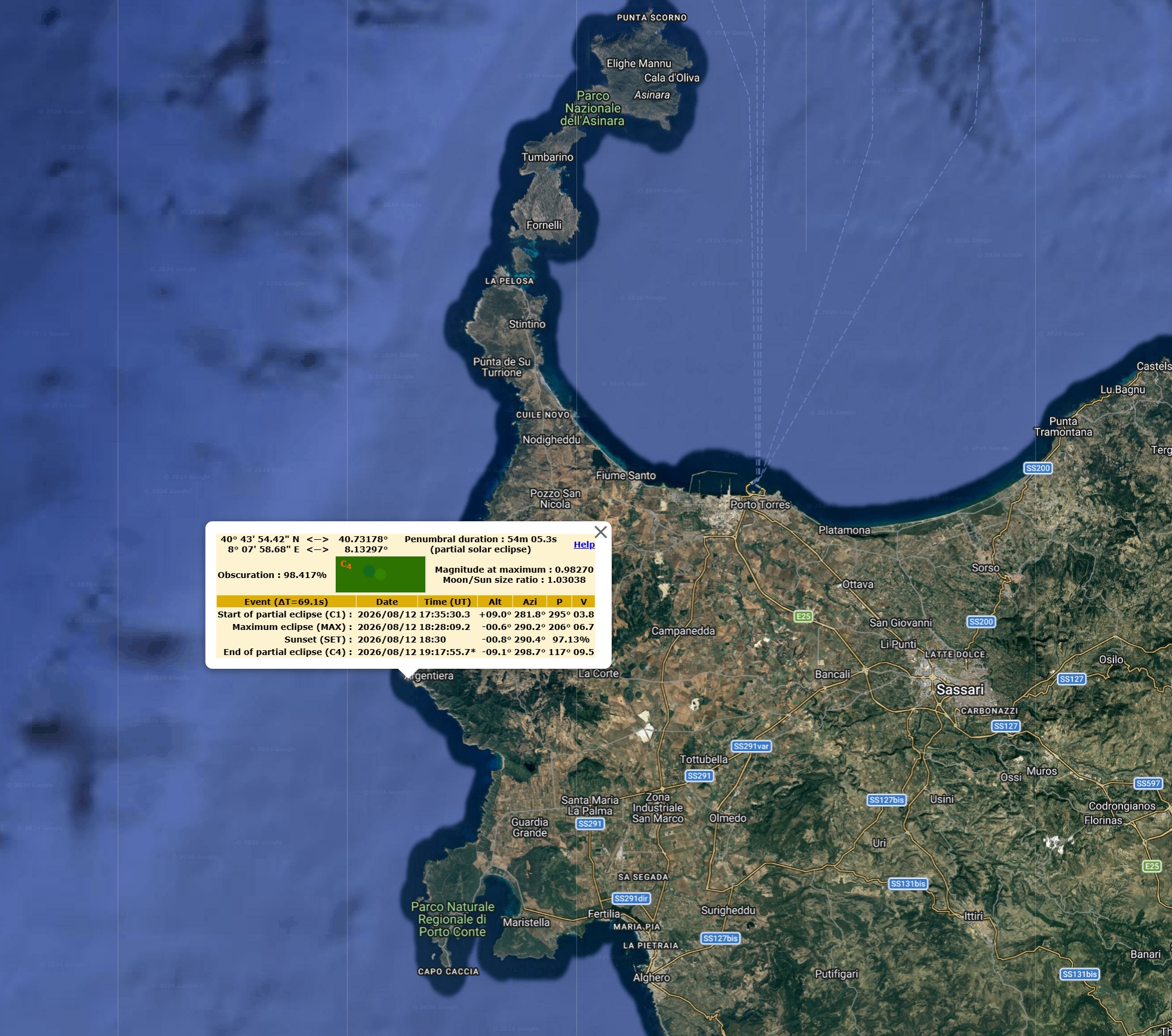Viewport: 1172px width, 1036px height.
Task: Close the eclipse info popup
Action: tap(600, 532)
